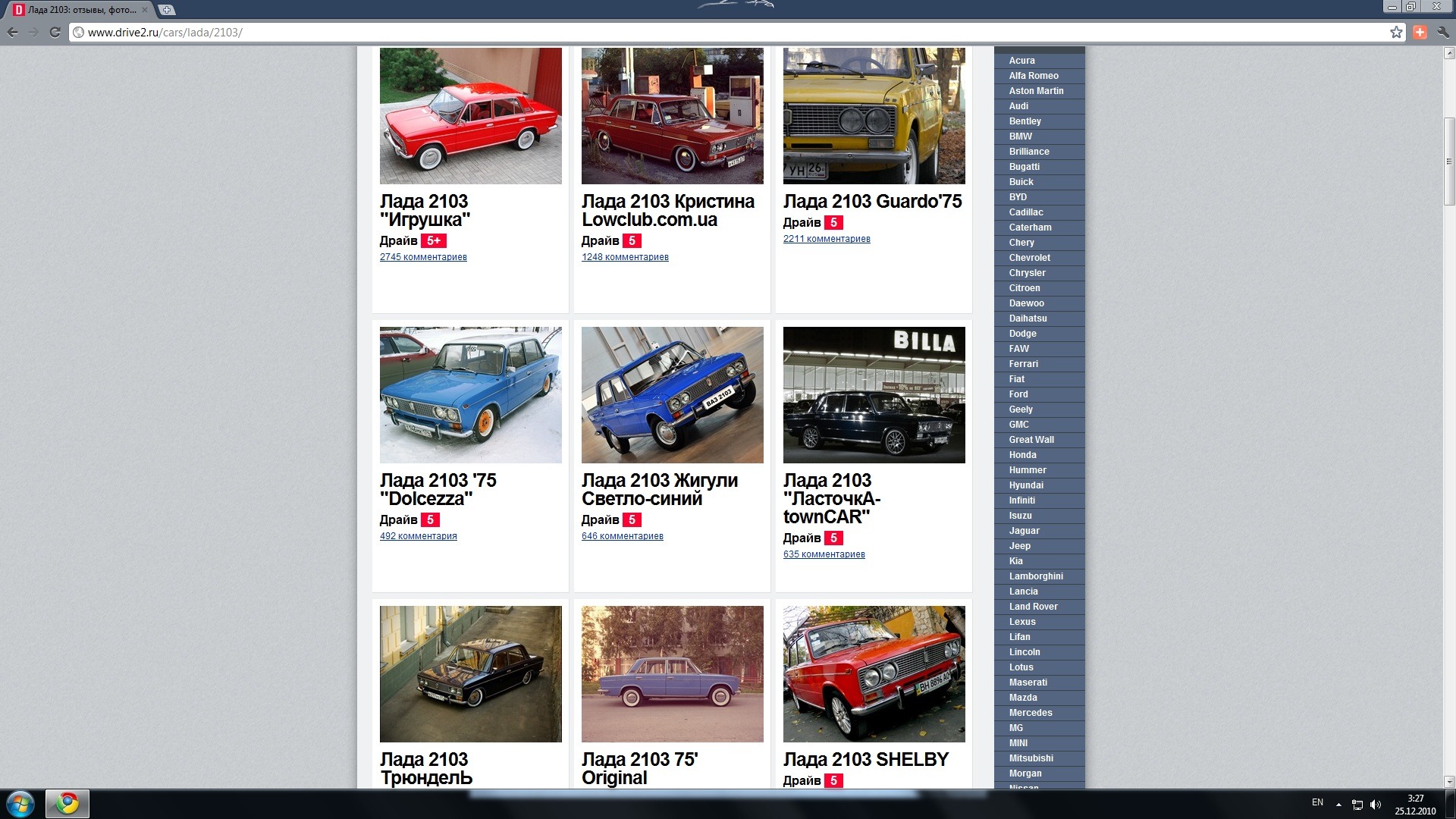
Task: Select Aston Martin brand
Action: (1040, 91)
